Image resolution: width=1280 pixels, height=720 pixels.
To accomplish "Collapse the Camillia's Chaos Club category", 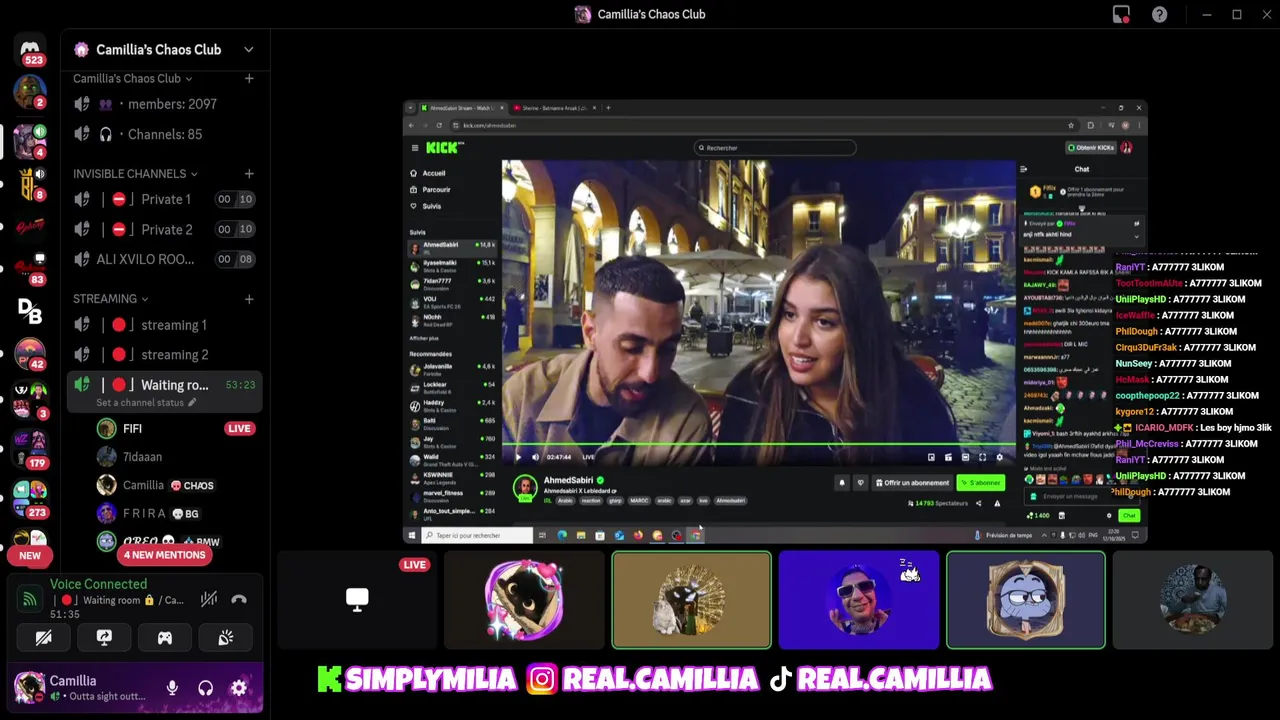I will pyautogui.click(x=133, y=78).
